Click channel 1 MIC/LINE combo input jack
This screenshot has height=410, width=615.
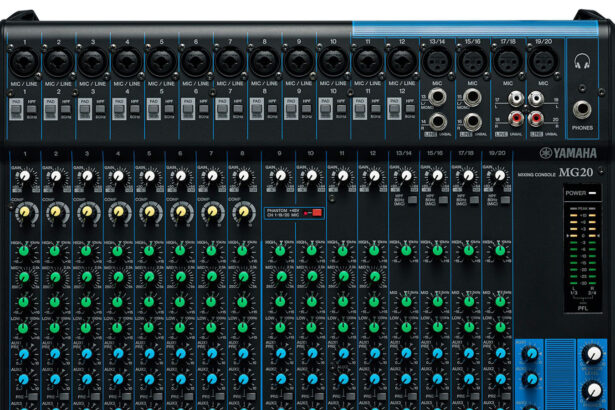(x=24, y=63)
